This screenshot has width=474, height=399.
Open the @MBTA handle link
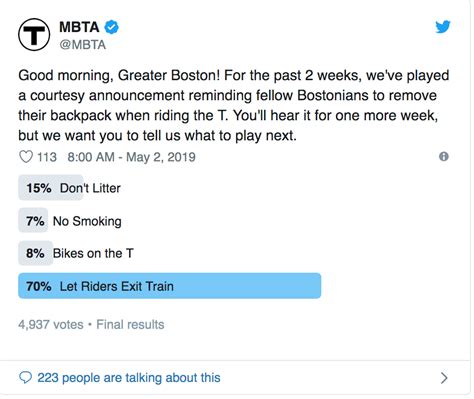point(83,45)
